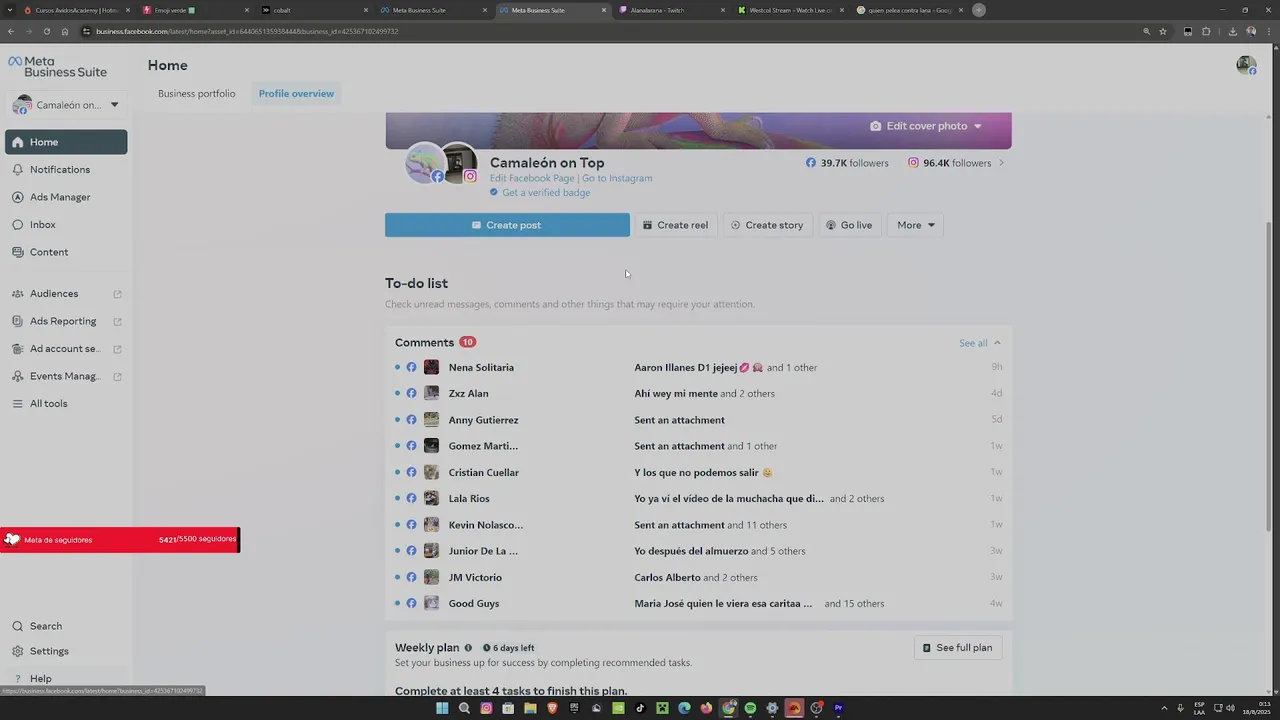Open JM Victorio comment row

pyautogui.click(x=698, y=577)
